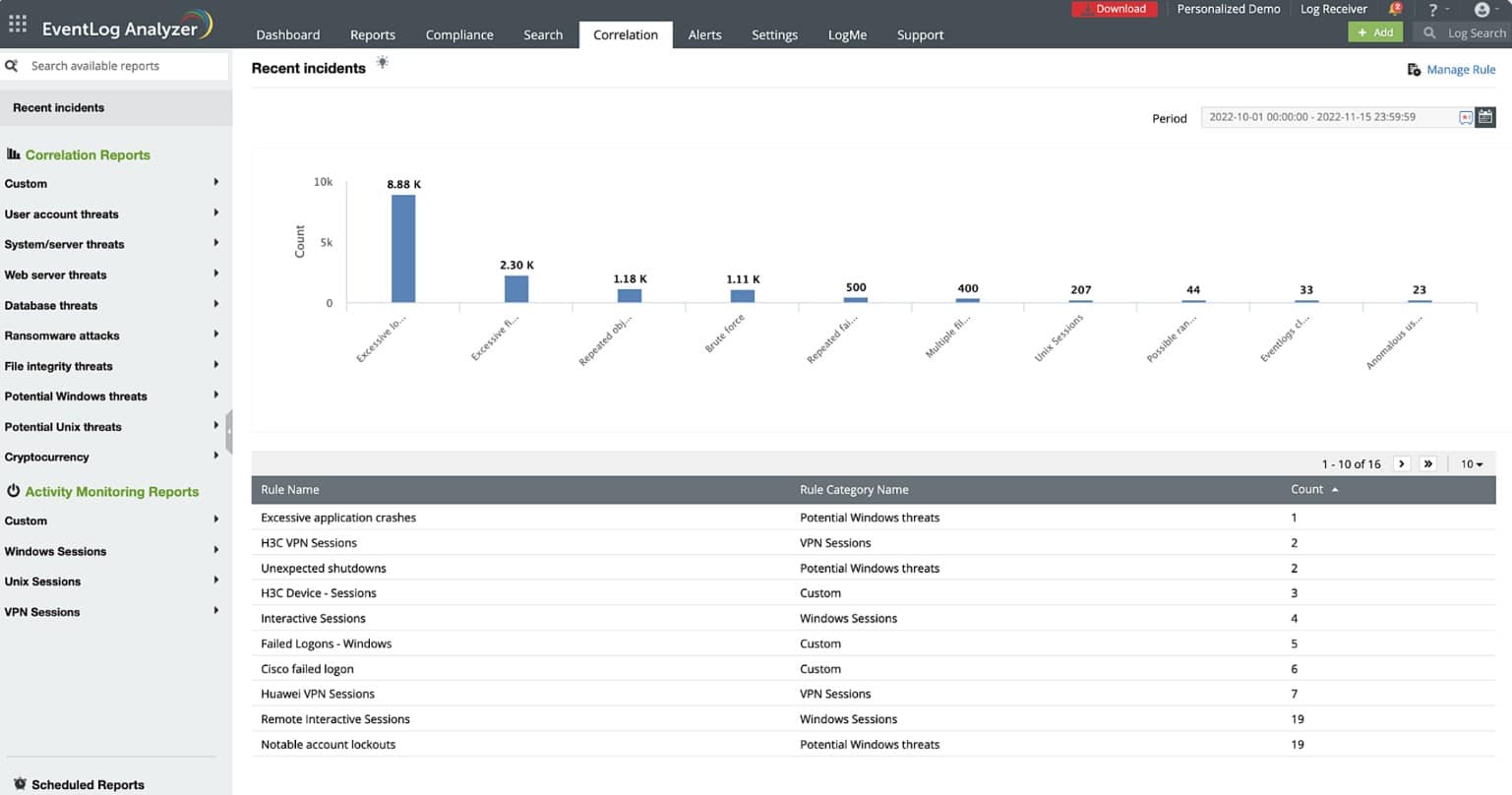Switch to the Reports tab
This screenshot has height=795, width=1512.
click(x=373, y=34)
